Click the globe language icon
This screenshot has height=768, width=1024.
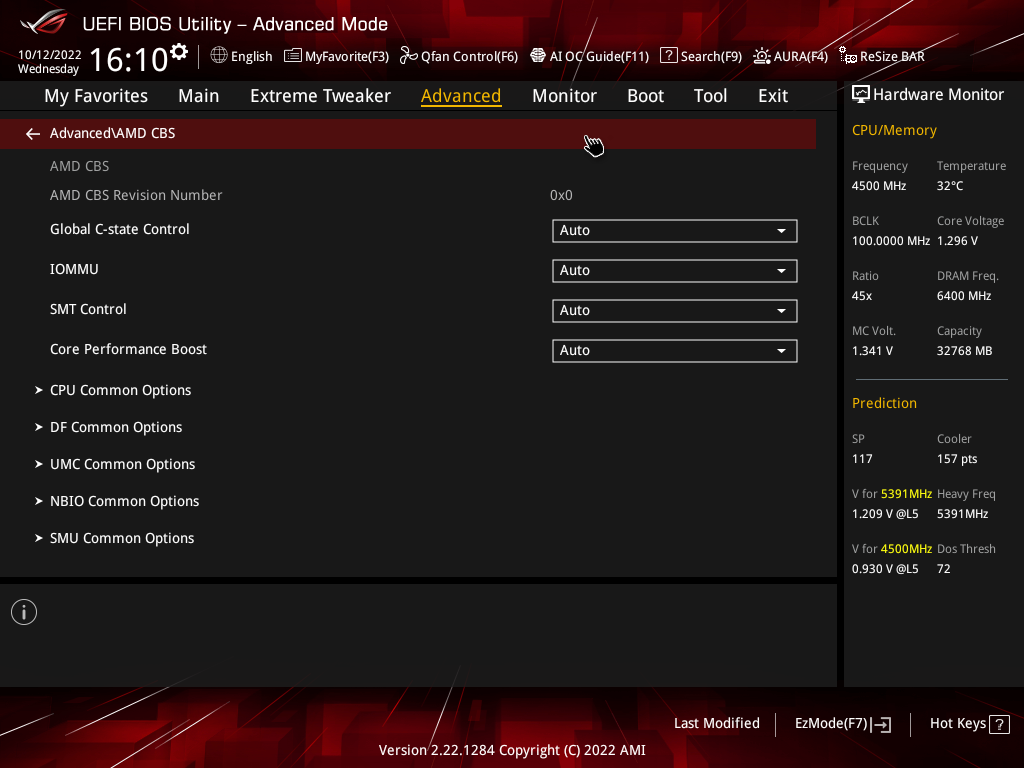tap(219, 56)
